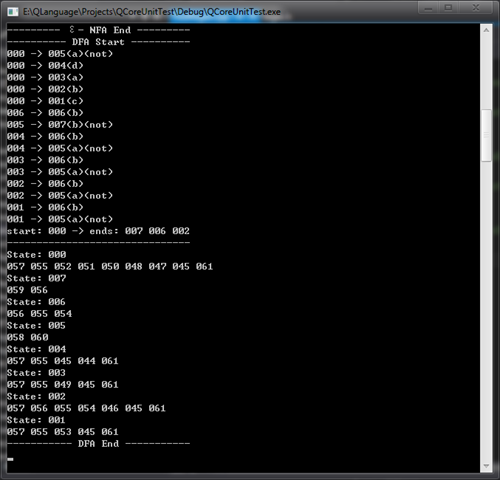Click the line '005 -> 007(b)(not)'
Viewport: 500px width, 480px height.
[x=60, y=125]
